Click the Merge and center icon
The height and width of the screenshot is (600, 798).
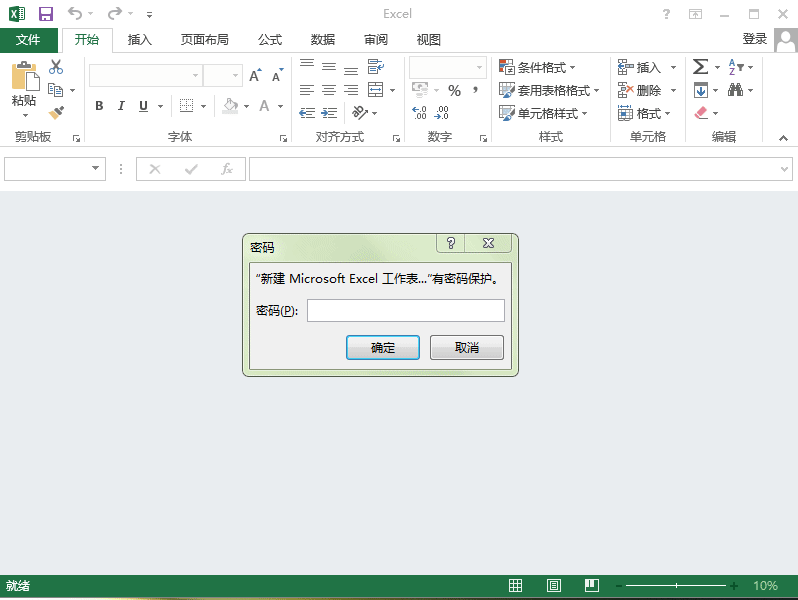tap(376, 90)
